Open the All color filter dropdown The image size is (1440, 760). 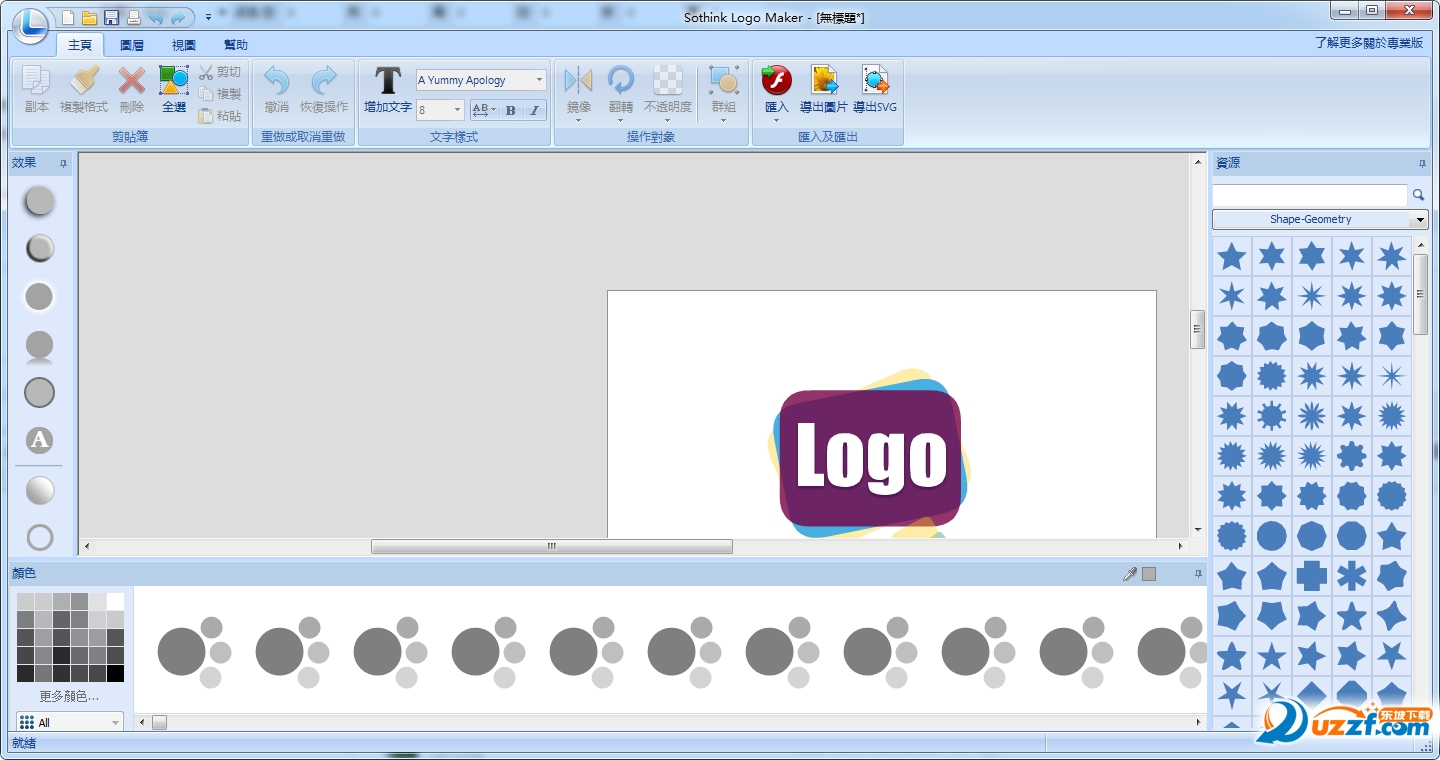point(70,722)
